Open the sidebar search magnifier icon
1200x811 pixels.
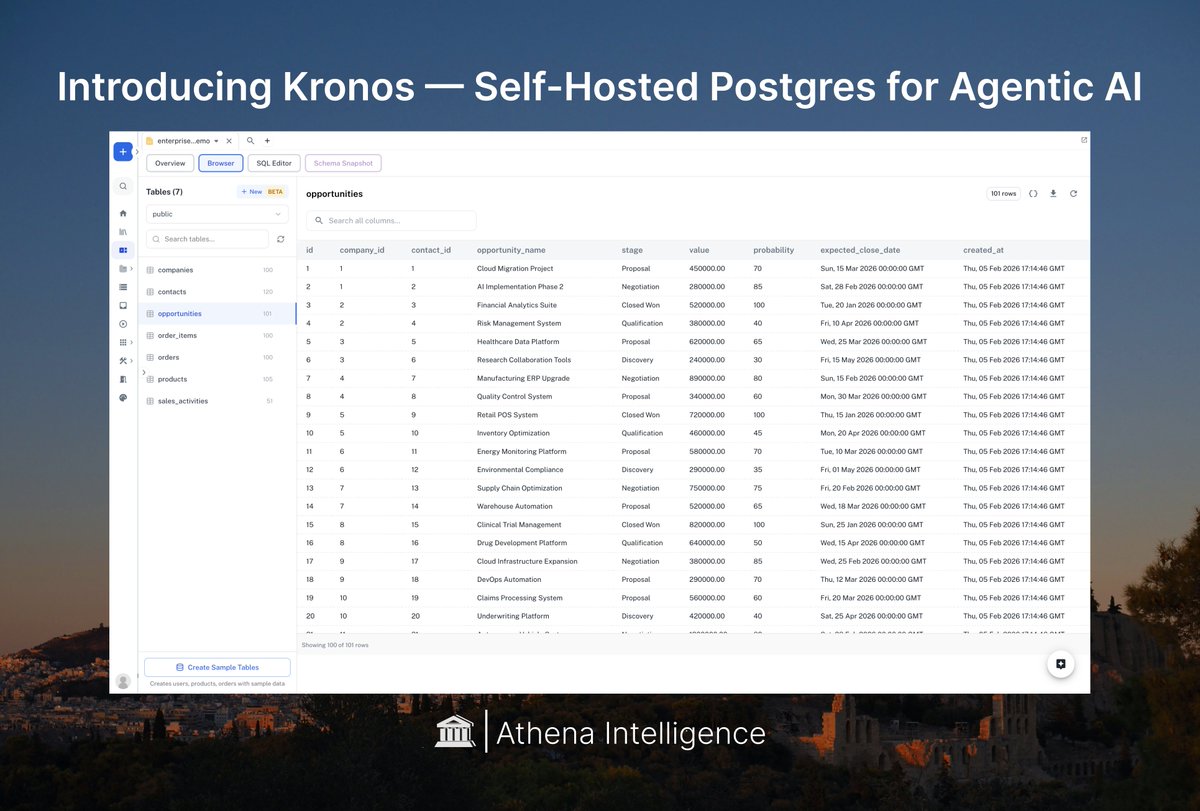123,186
